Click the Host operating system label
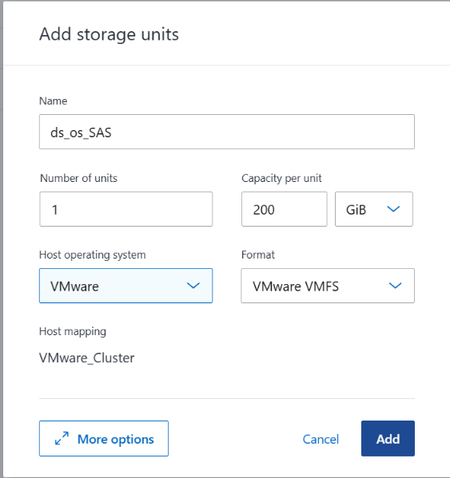 coord(92,255)
